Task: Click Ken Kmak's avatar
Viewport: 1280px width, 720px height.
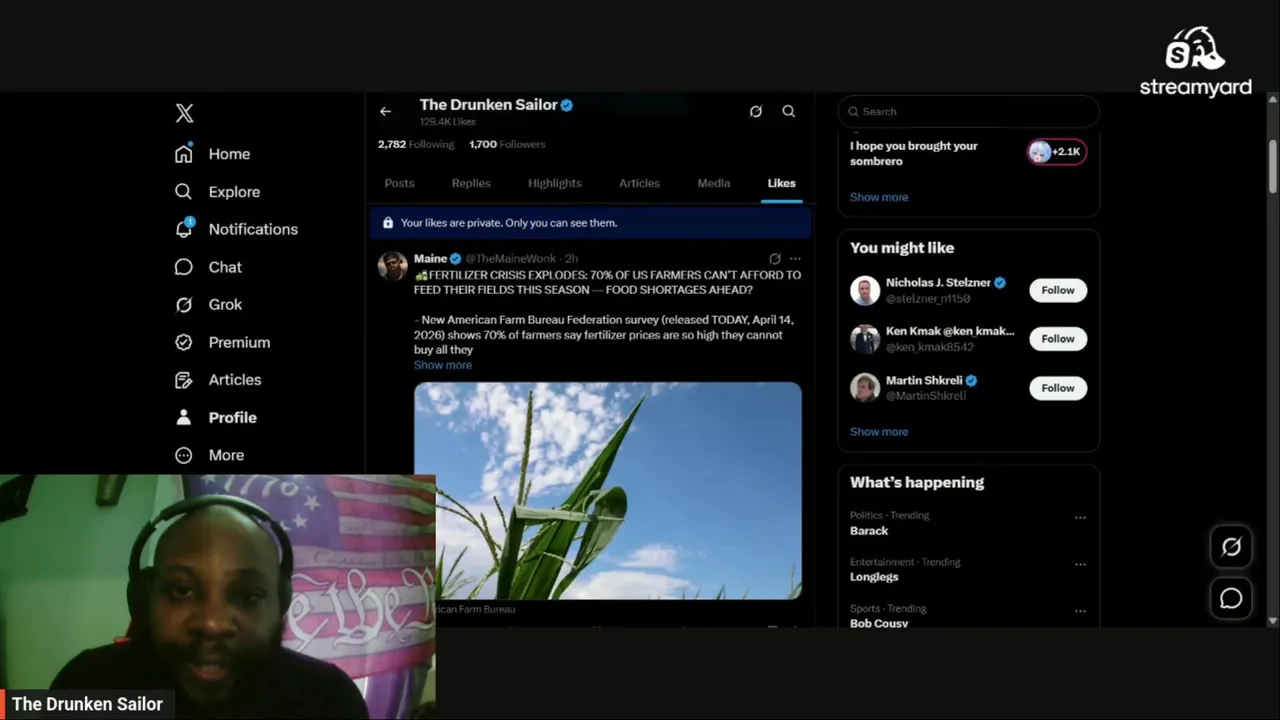Action: coord(865,338)
